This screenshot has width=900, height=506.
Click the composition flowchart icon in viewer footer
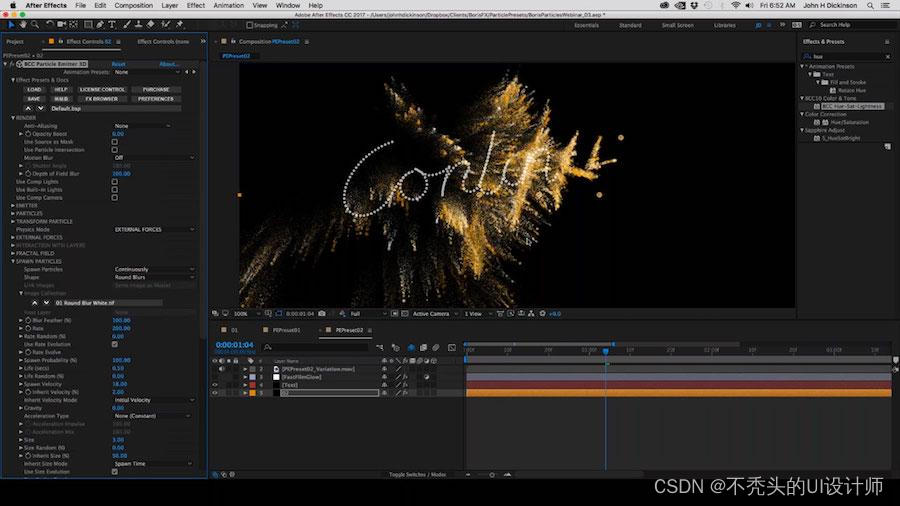pyautogui.click(x=531, y=314)
